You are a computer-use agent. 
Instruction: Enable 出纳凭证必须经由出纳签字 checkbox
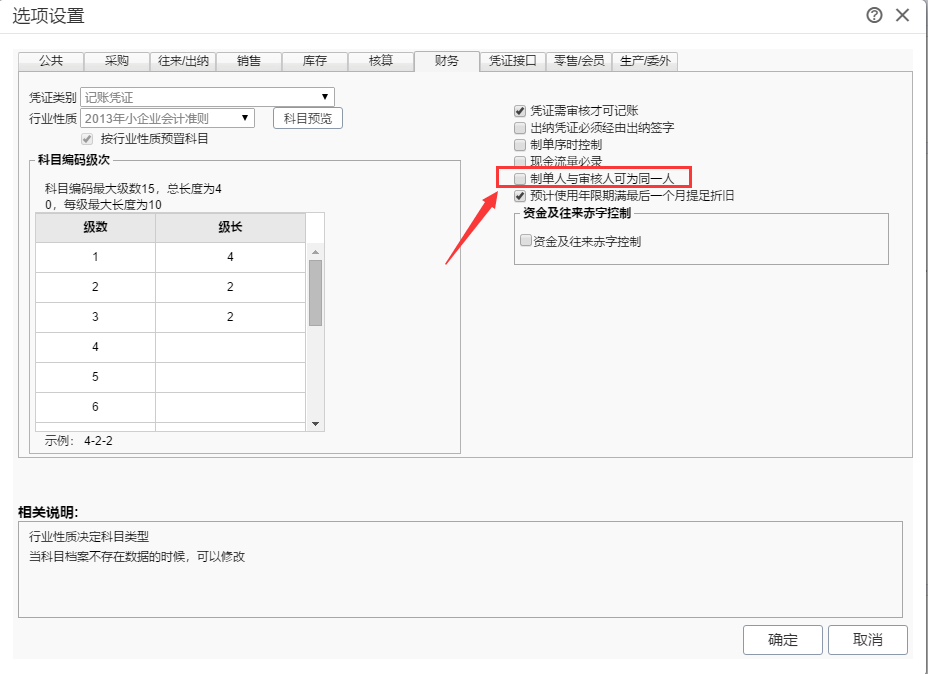519,128
